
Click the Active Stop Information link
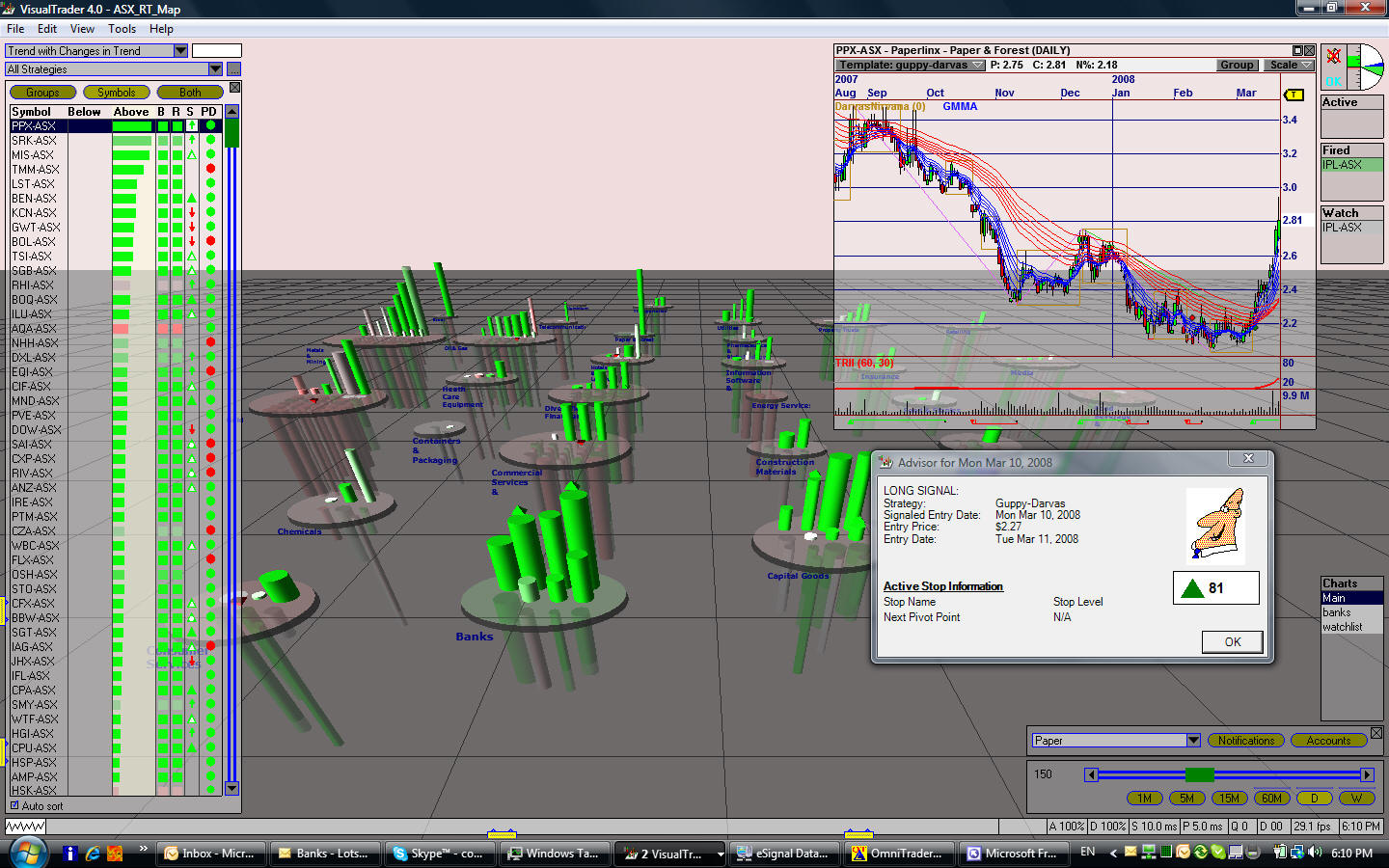coord(943,586)
